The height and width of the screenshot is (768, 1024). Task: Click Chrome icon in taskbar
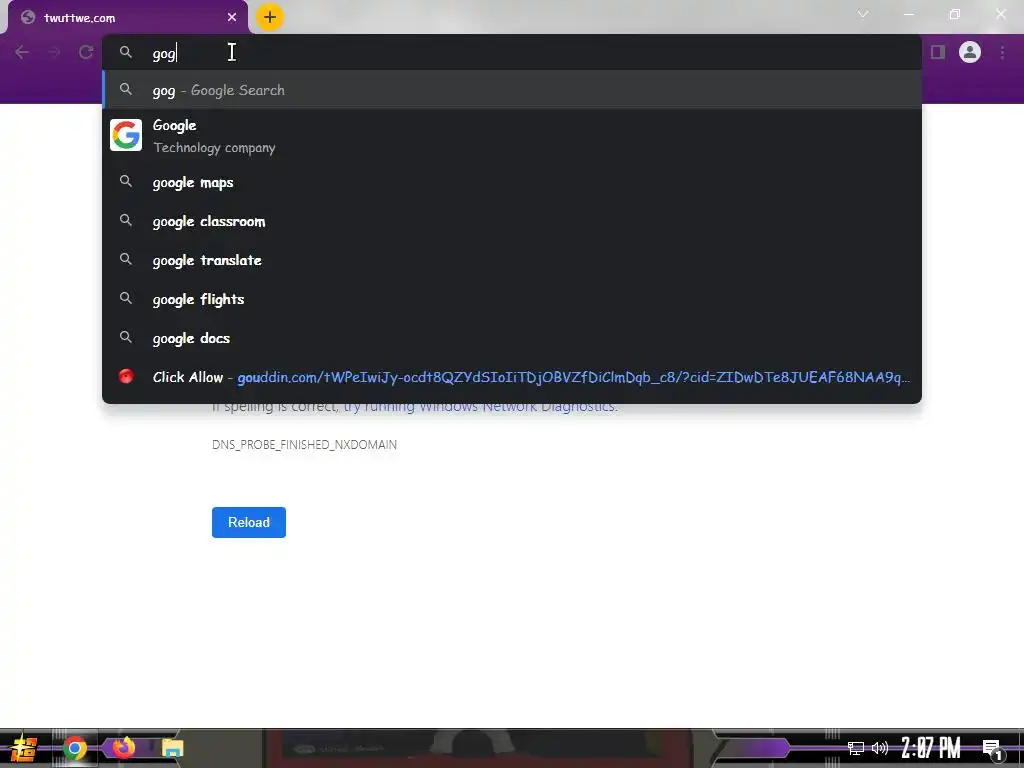tap(74, 748)
